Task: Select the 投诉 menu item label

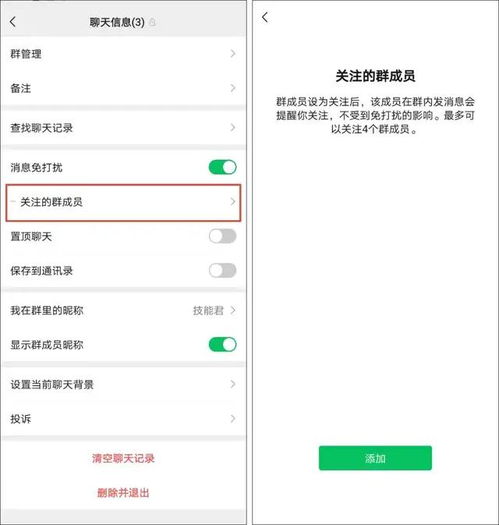Action: click(x=21, y=419)
